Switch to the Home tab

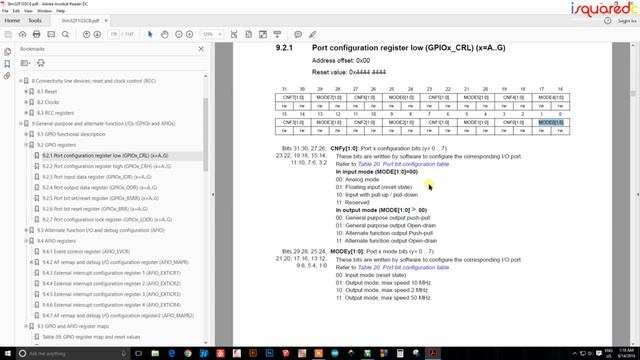pyautogui.click(x=12, y=20)
